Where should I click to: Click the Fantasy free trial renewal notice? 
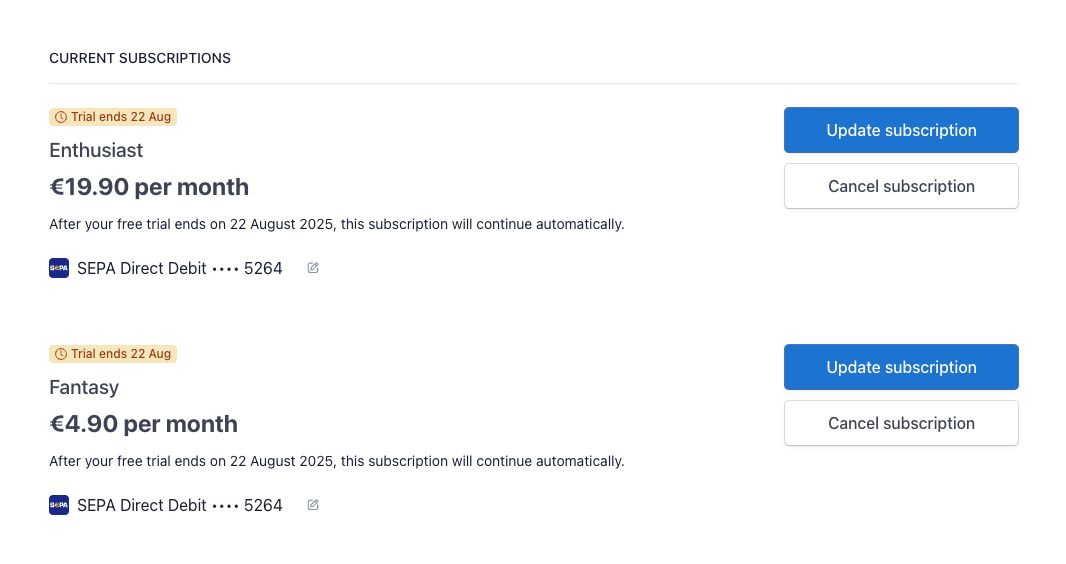(x=336, y=461)
